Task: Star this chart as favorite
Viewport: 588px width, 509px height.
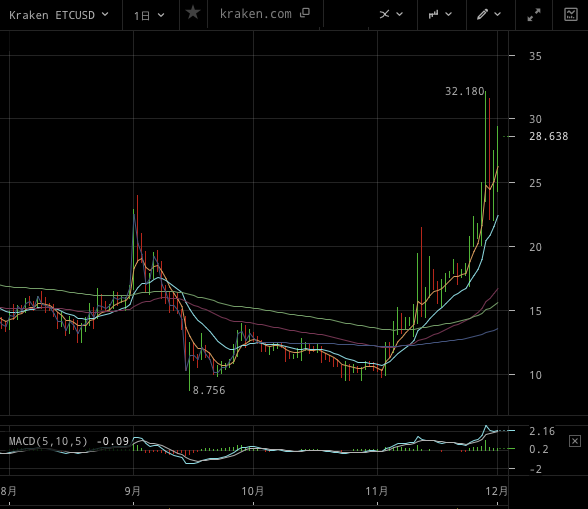Action: (193, 13)
